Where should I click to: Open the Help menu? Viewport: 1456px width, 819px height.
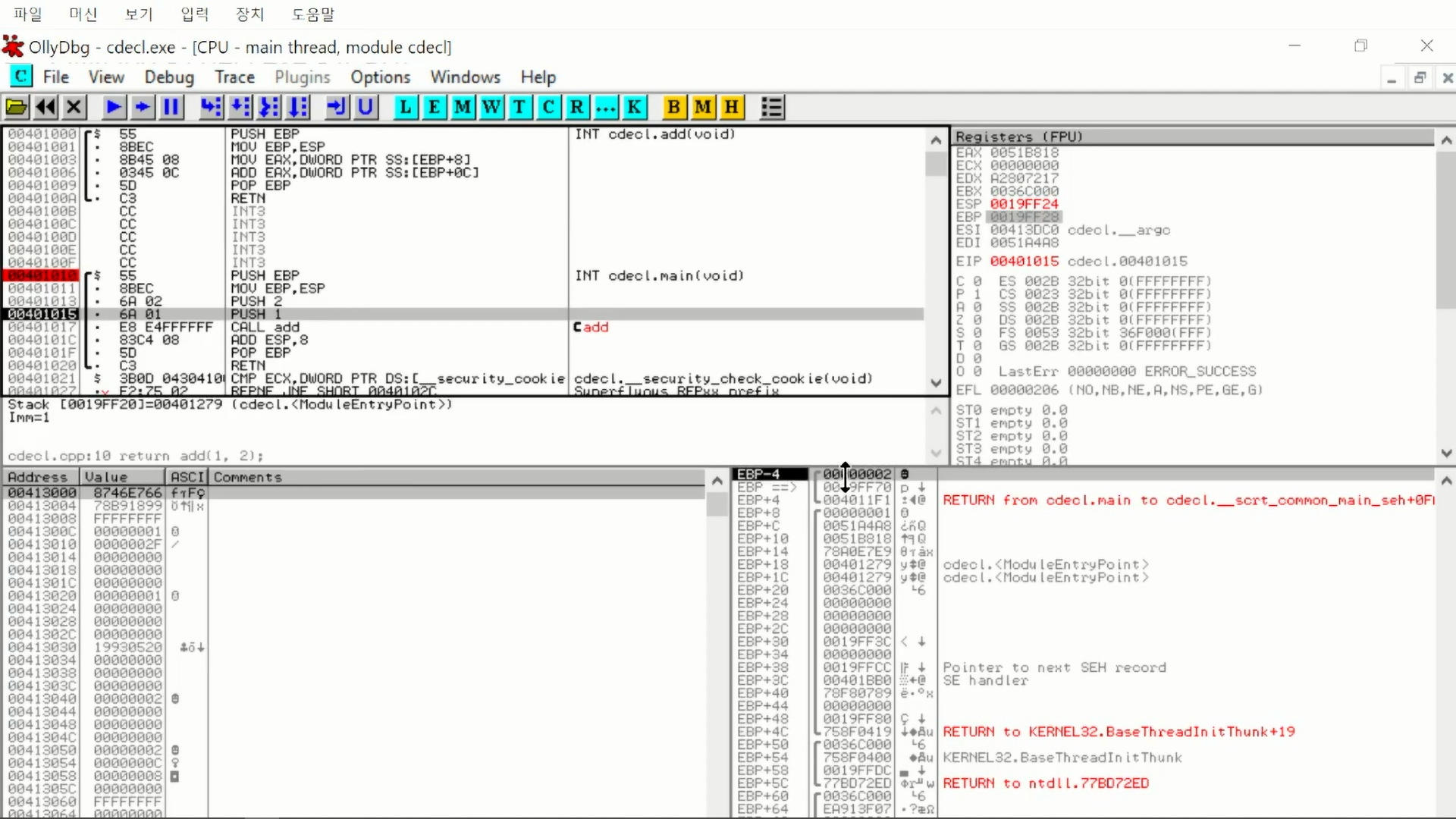[x=538, y=77]
